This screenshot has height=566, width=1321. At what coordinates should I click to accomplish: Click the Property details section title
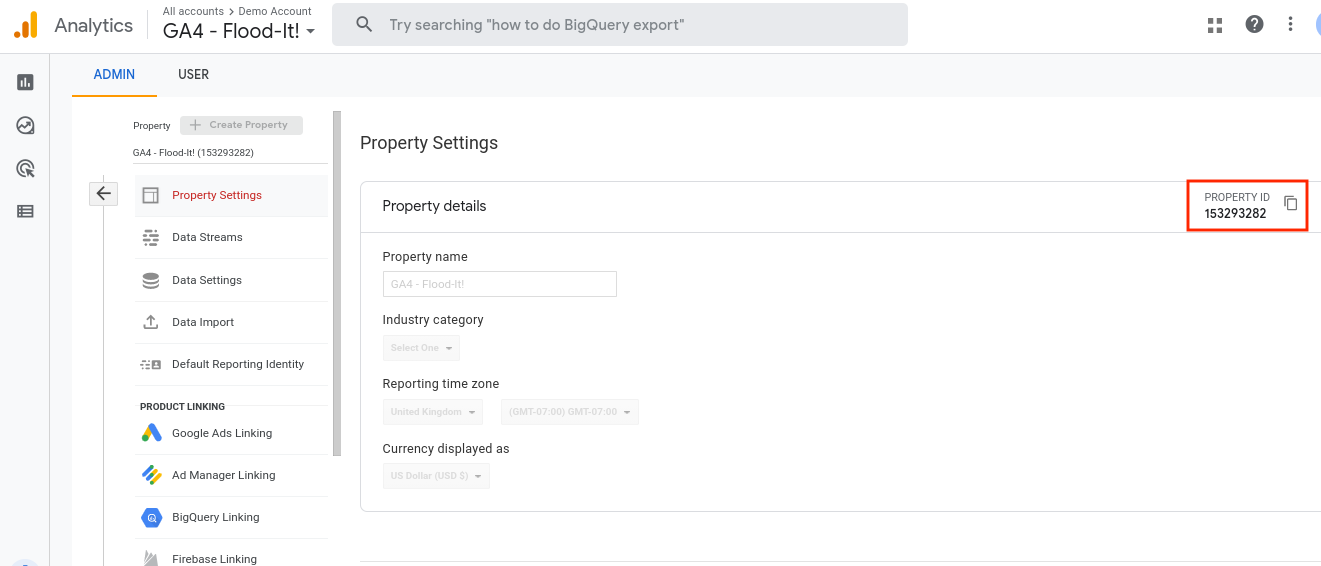tap(434, 206)
